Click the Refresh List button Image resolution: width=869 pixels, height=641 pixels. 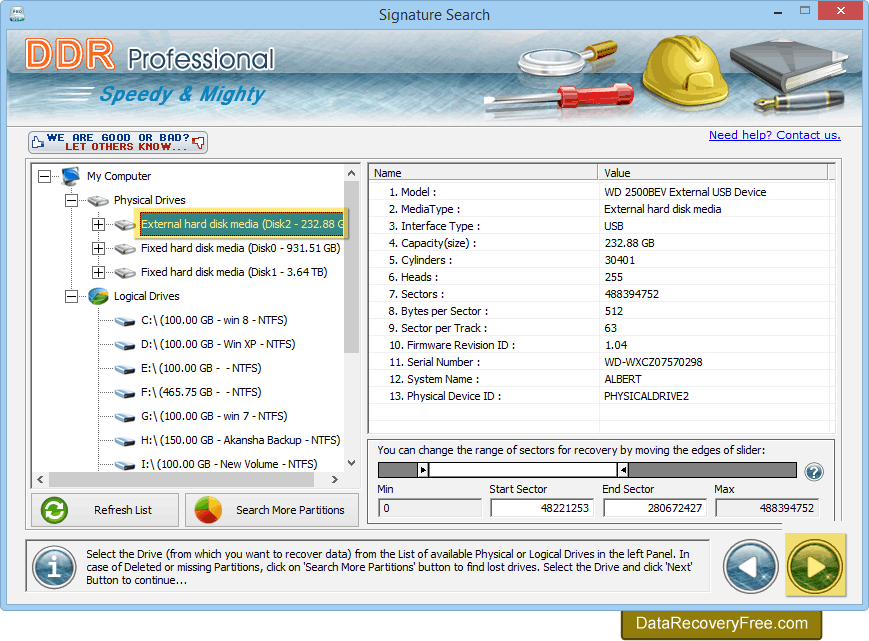[105, 510]
